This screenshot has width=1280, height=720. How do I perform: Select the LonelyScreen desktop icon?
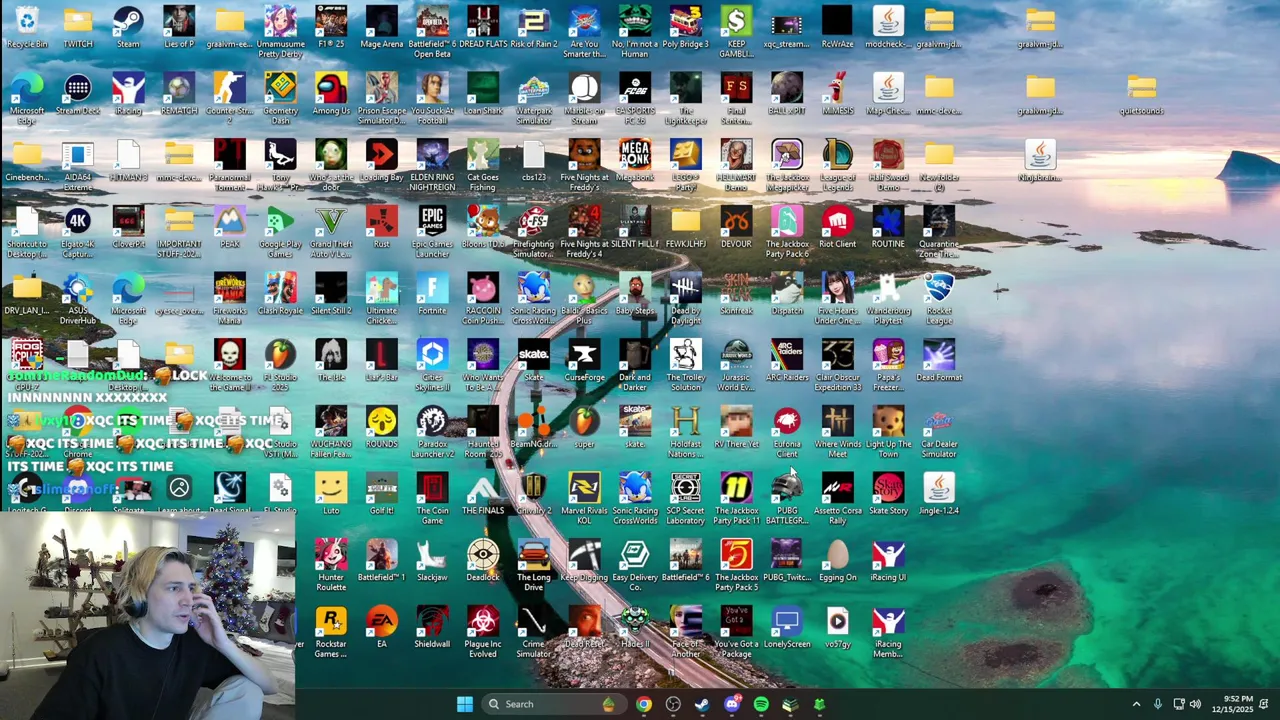click(787, 628)
